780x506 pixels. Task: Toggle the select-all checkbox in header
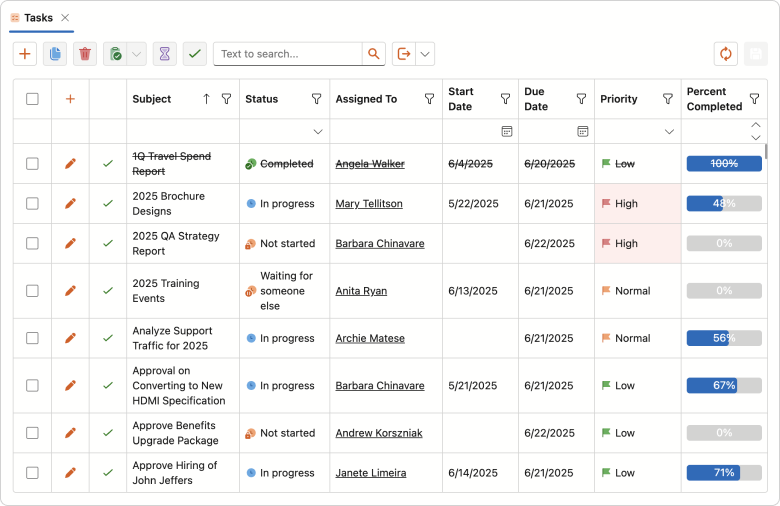click(x=32, y=99)
